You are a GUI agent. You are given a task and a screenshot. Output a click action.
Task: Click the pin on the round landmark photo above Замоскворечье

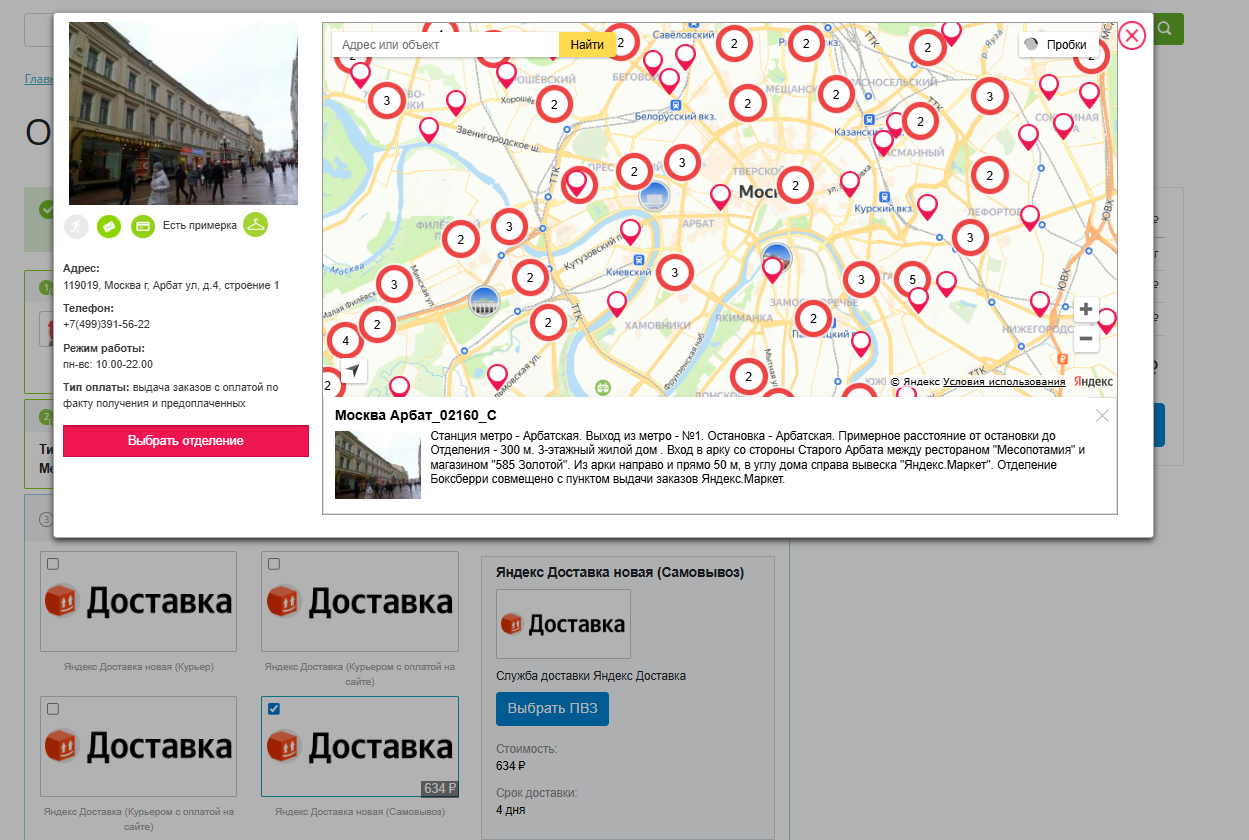pyautogui.click(x=773, y=268)
